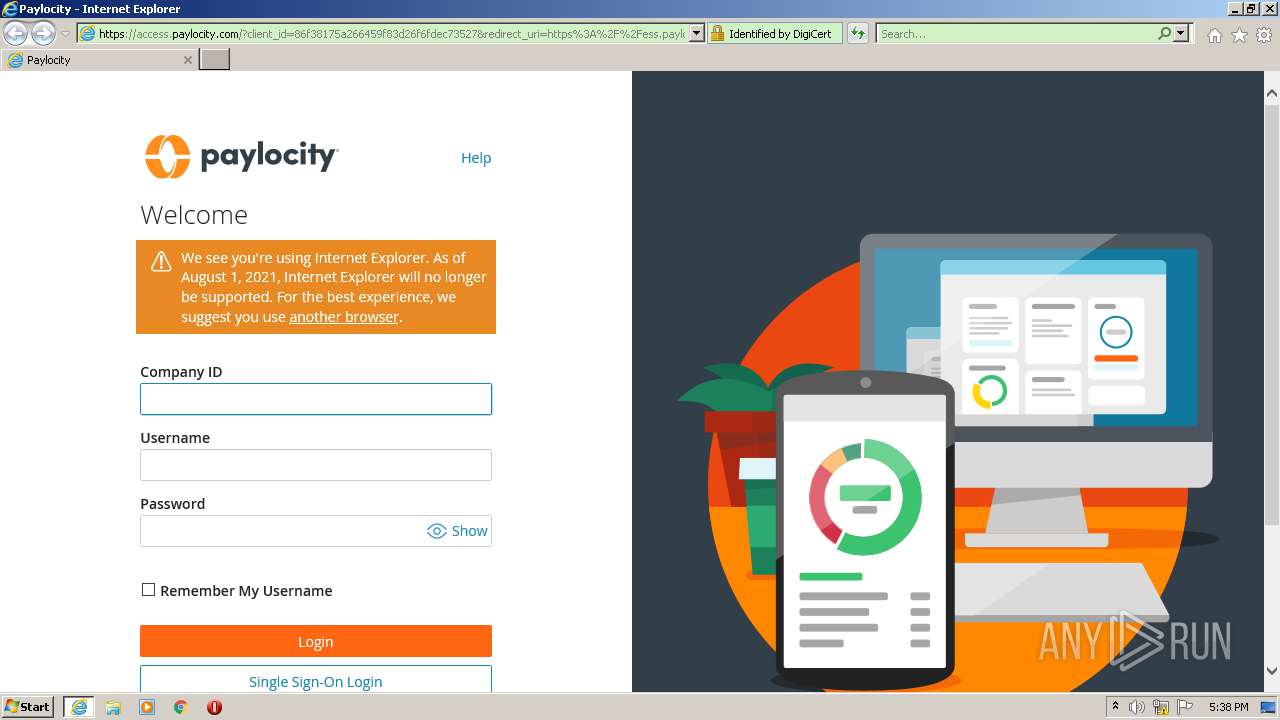Open the Chrome taskbar icon

(181, 707)
